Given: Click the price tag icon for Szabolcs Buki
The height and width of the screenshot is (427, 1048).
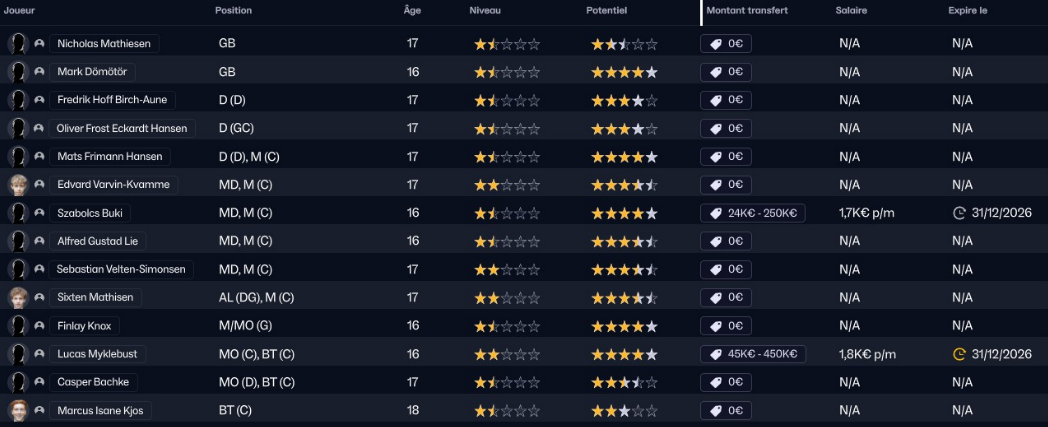Looking at the screenshot, I should 716,213.
